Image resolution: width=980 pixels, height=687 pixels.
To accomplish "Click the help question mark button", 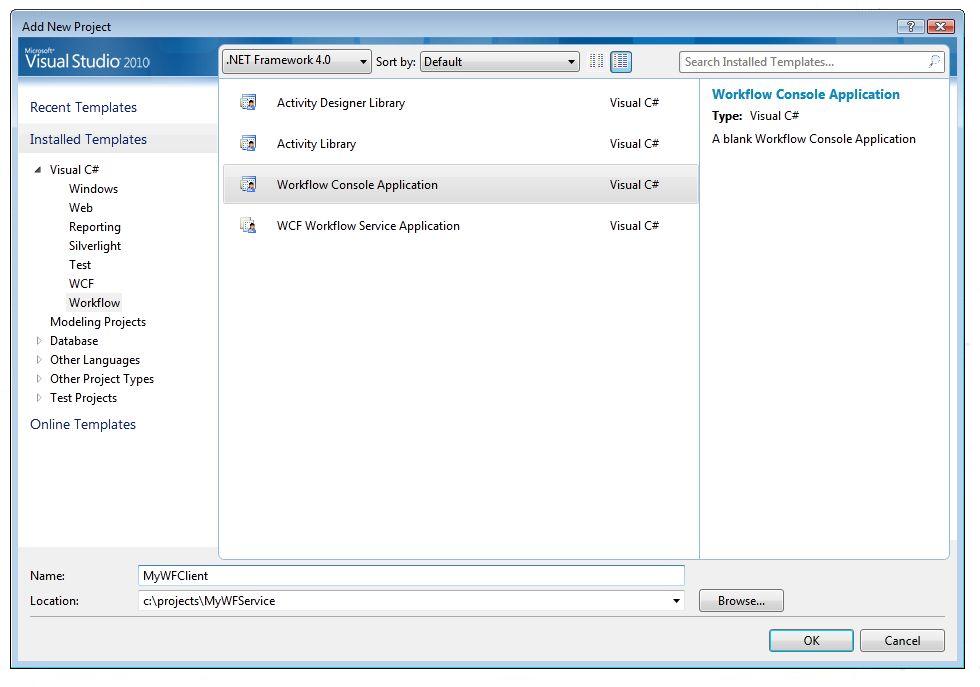I will point(910,26).
